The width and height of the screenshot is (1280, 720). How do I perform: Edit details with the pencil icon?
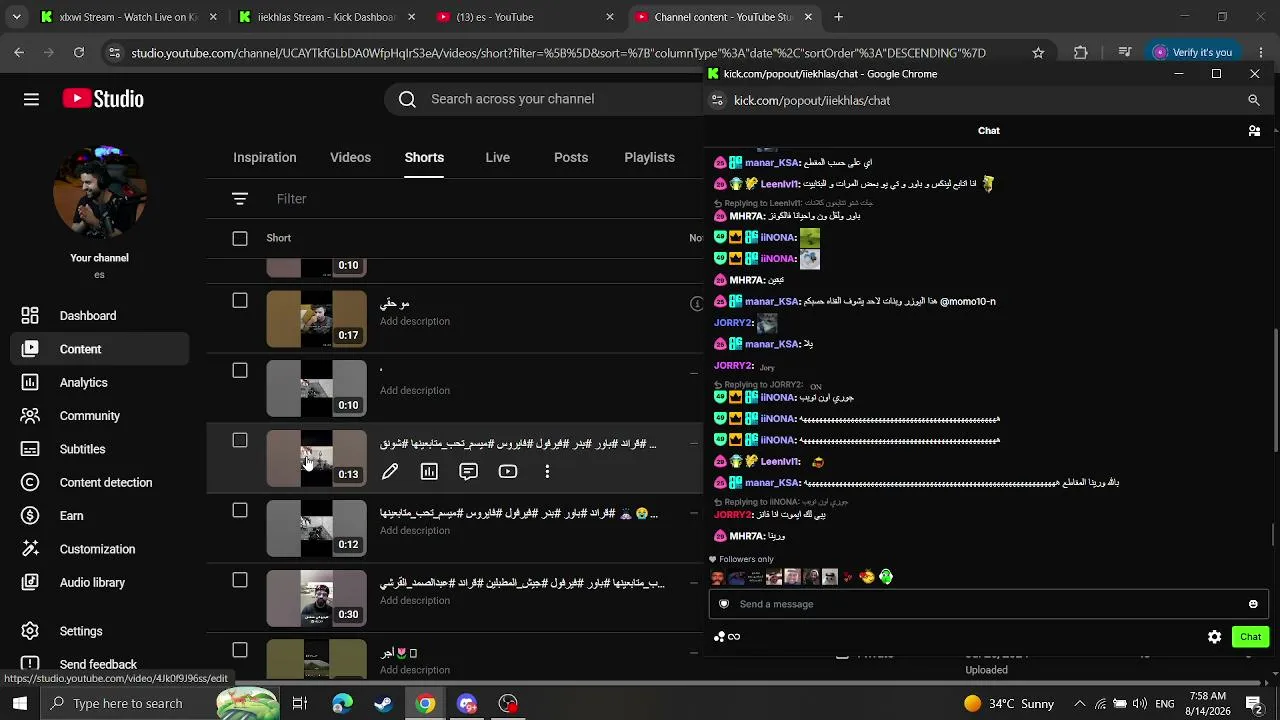point(390,471)
